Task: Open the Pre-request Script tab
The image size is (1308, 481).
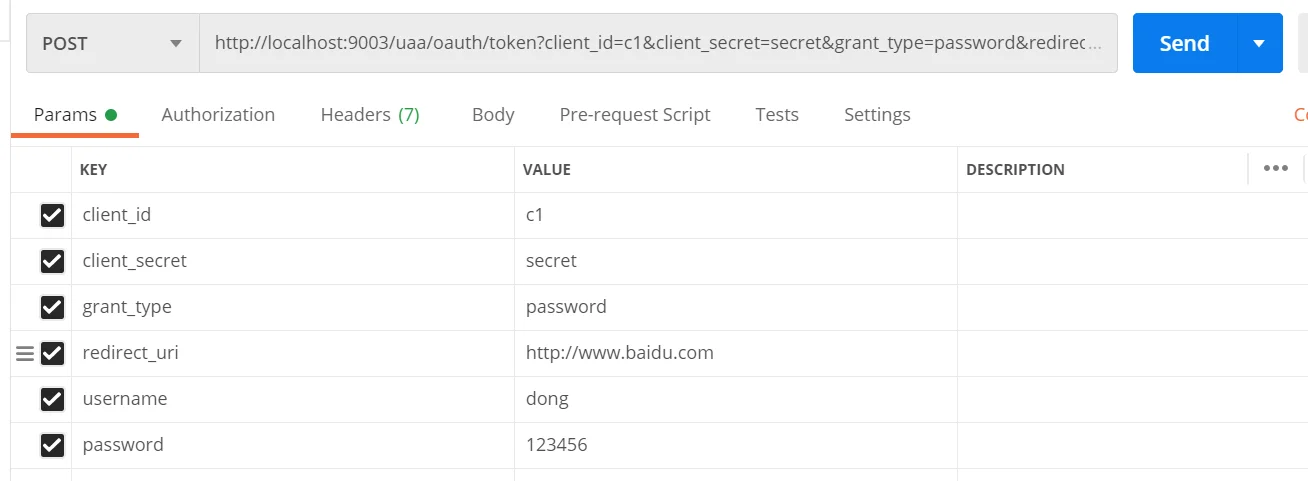Action: pos(634,115)
